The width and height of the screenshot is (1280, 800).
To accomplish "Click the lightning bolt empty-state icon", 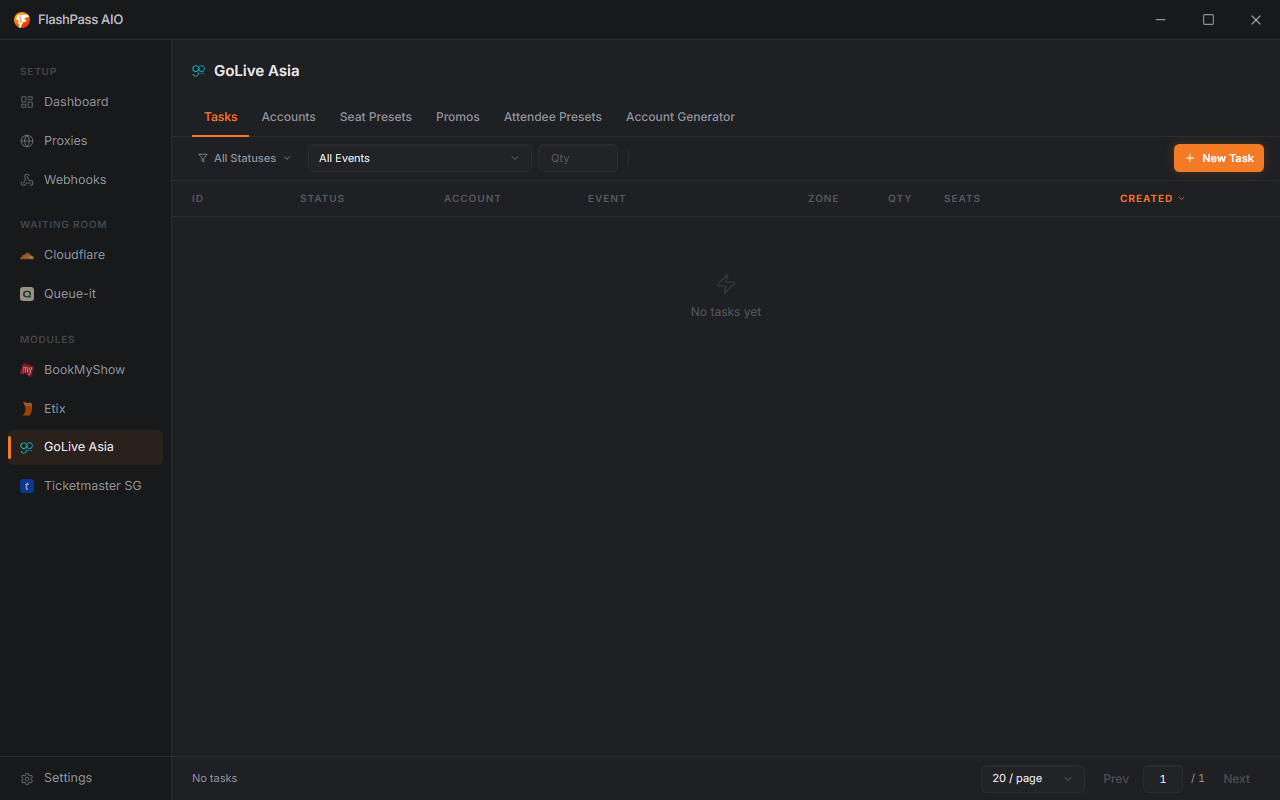I will click(726, 284).
